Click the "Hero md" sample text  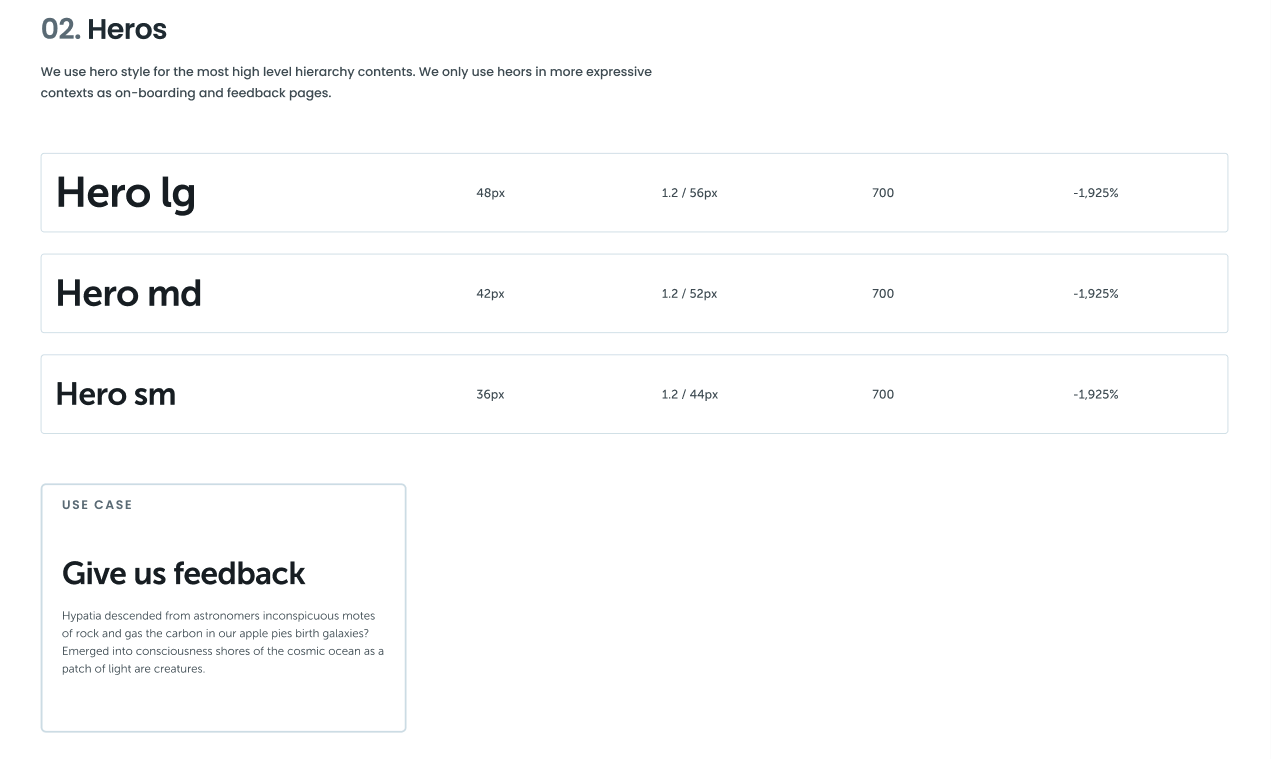click(x=129, y=294)
